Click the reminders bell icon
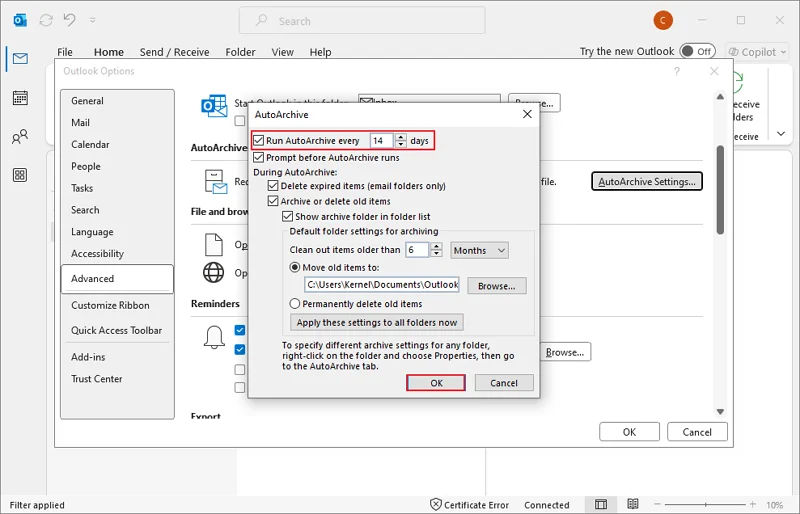 (214, 337)
